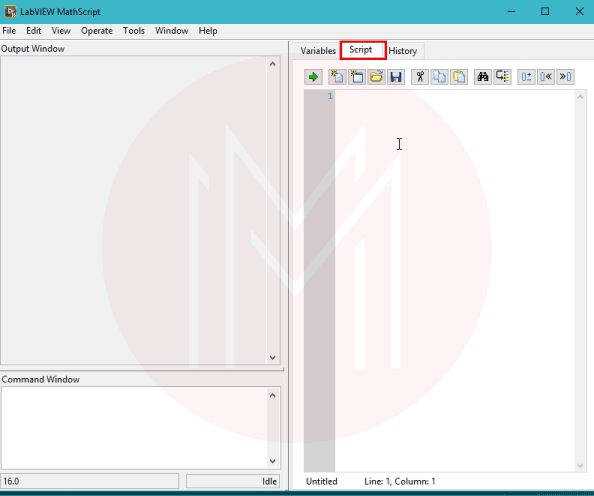Jump to previous bookmark icon
This screenshot has width=594, height=496.
point(546,77)
